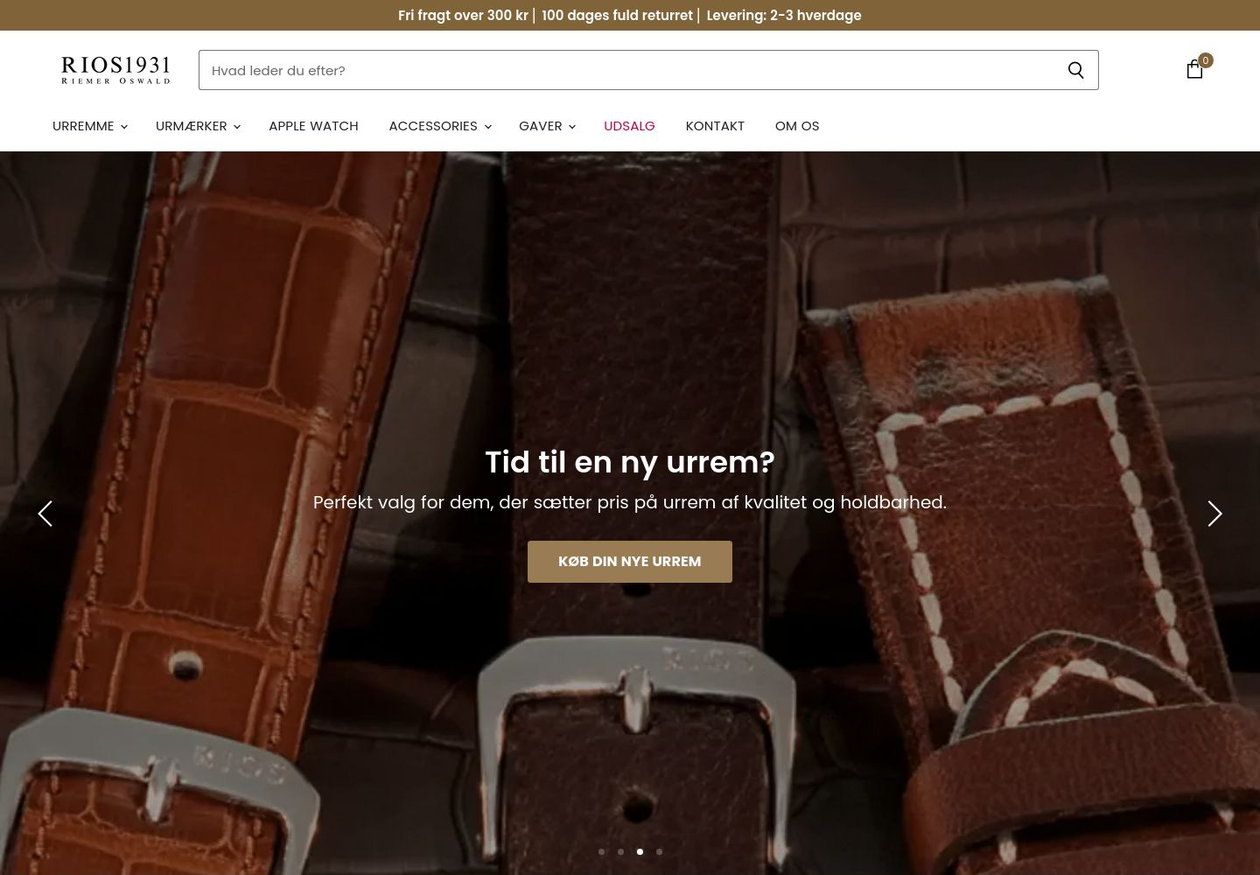The height and width of the screenshot is (875, 1260).
Task: Open the shopping bag cart
Action: tap(1194, 69)
